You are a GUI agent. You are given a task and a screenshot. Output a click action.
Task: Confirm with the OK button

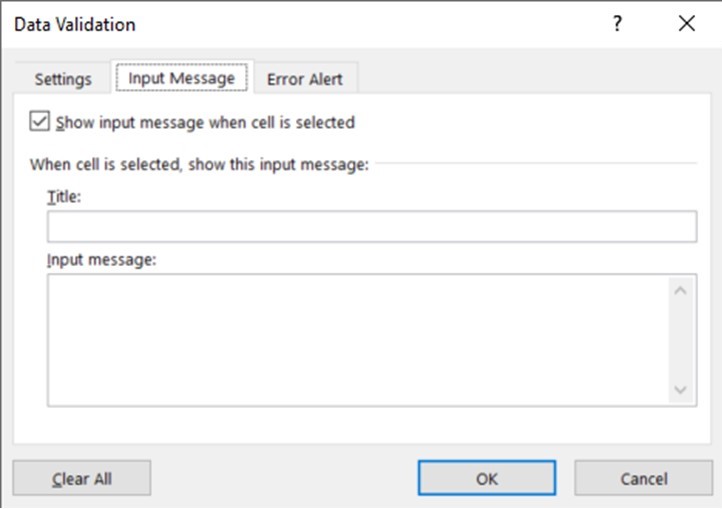click(487, 479)
